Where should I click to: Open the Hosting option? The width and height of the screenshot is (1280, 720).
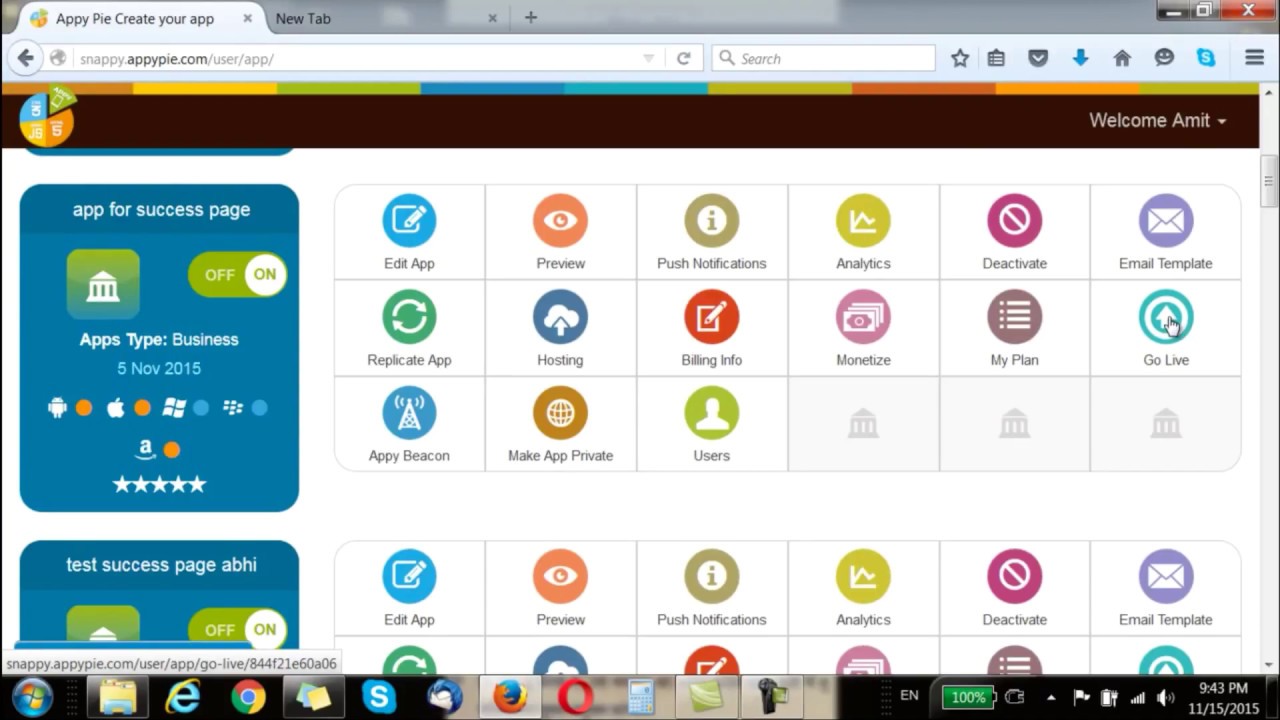(560, 328)
